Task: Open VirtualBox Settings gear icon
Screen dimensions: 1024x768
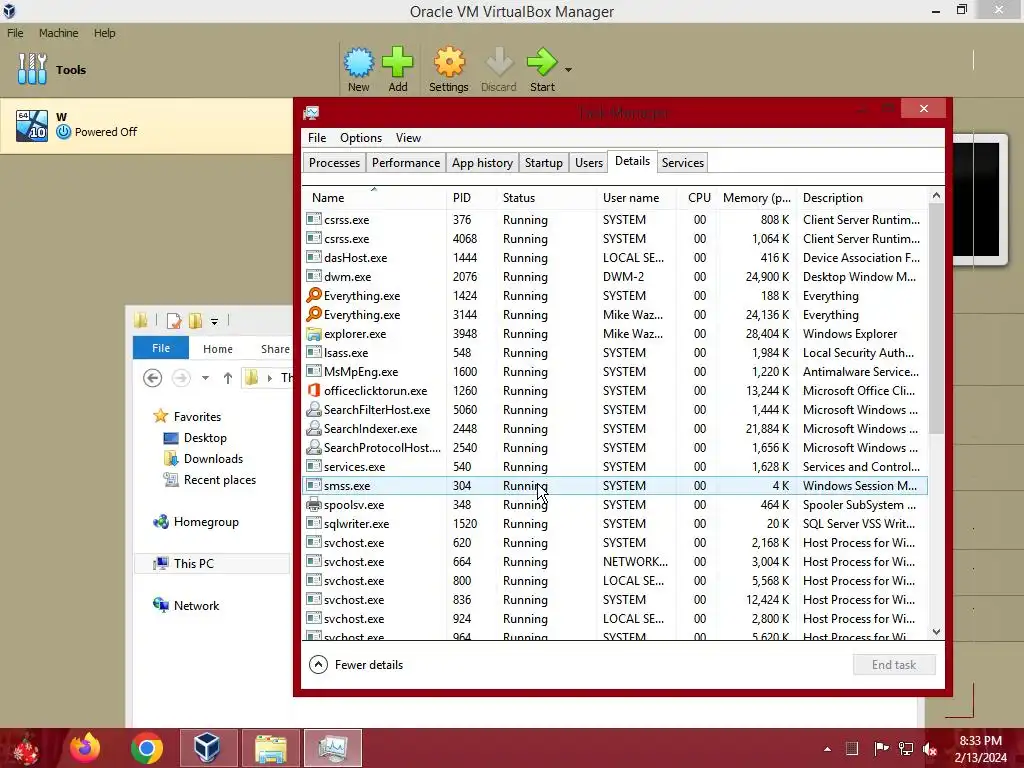Action: click(x=449, y=63)
